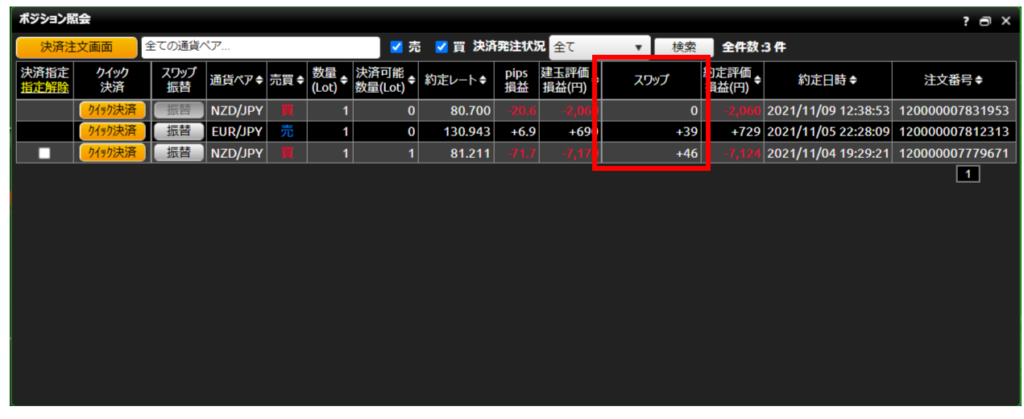The width and height of the screenshot is (1024, 419).
Task: Click 振替 for the EUR/JPY row
Action: (x=178, y=131)
